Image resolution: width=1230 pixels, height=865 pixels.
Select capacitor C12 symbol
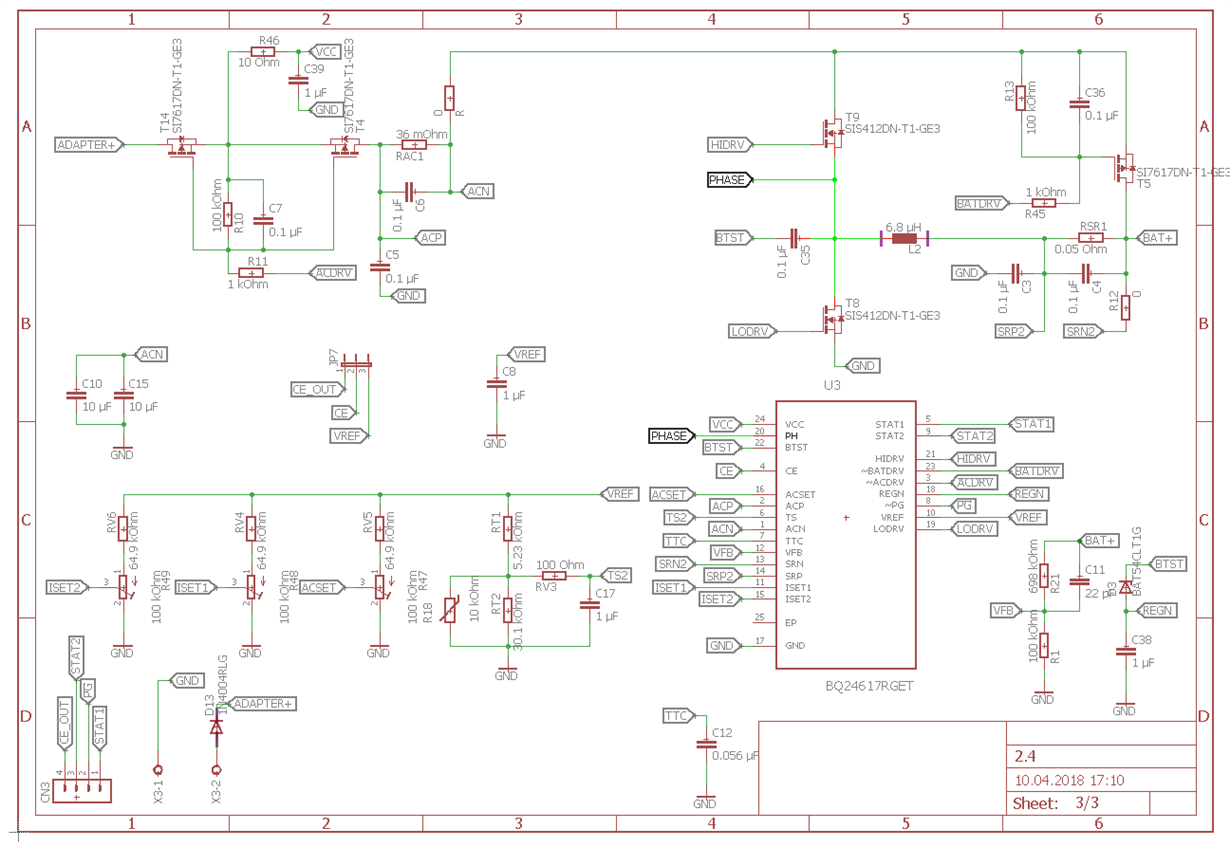click(705, 744)
